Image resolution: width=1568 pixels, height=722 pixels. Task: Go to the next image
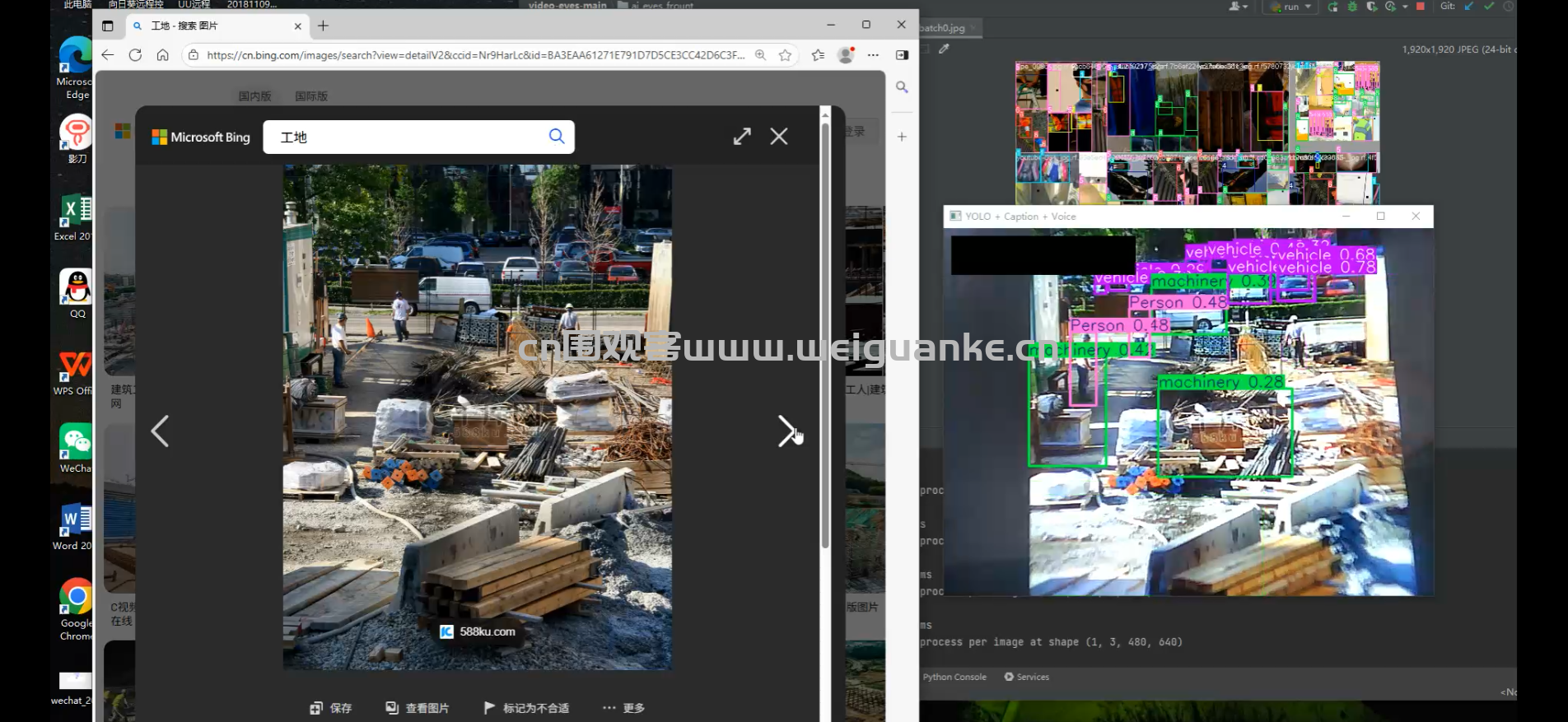[x=786, y=431]
